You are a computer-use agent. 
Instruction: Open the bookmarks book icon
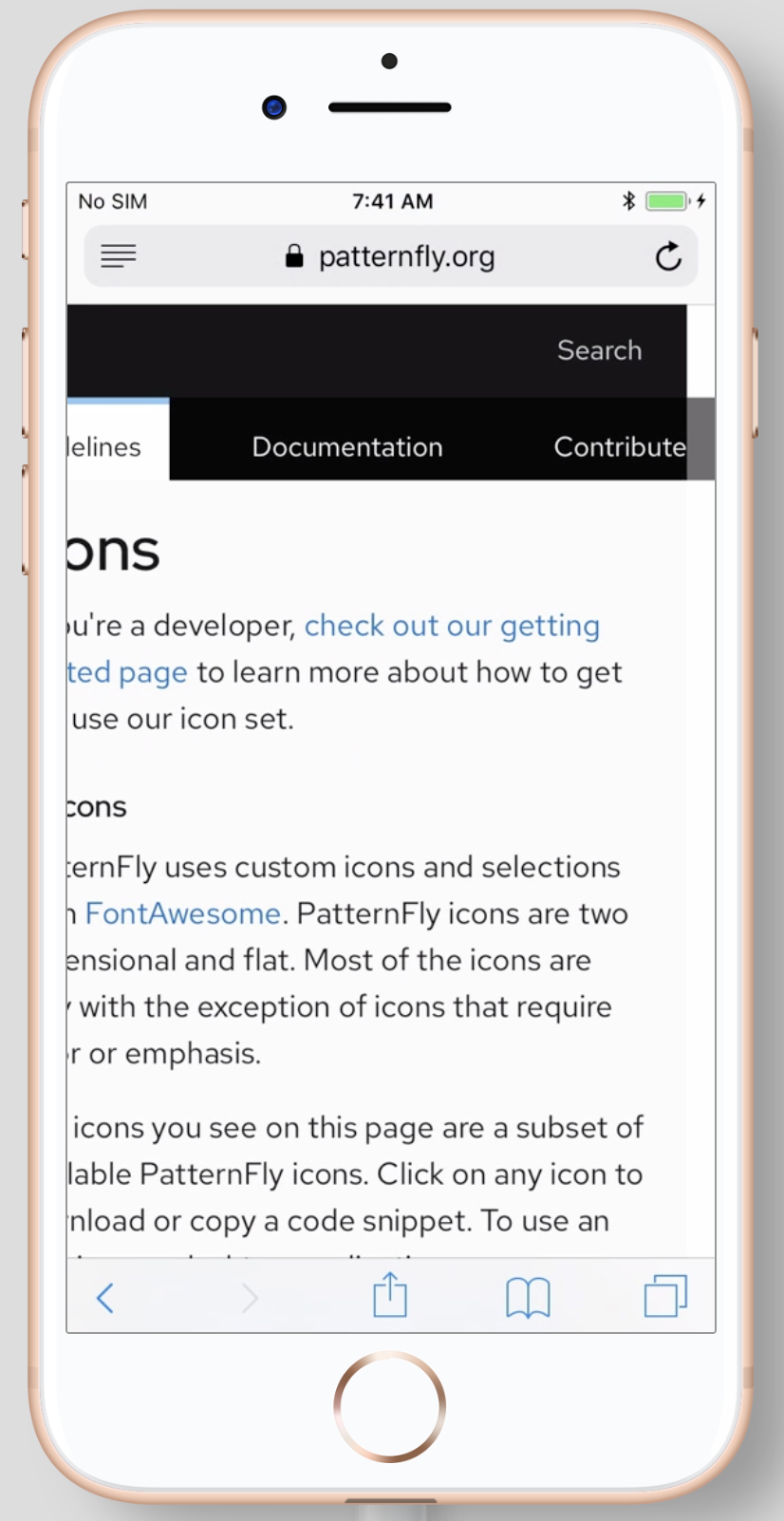click(528, 1298)
